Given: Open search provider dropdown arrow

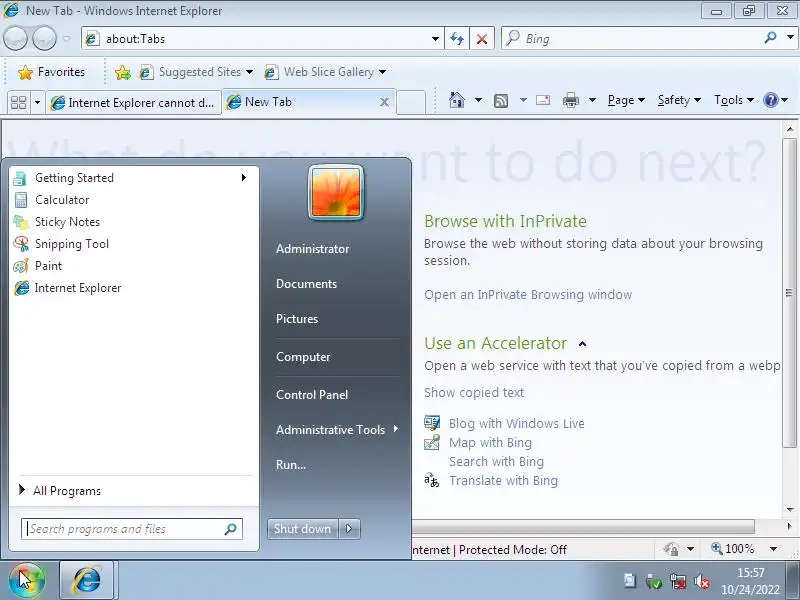Looking at the screenshot, I should tap(790, 37).
